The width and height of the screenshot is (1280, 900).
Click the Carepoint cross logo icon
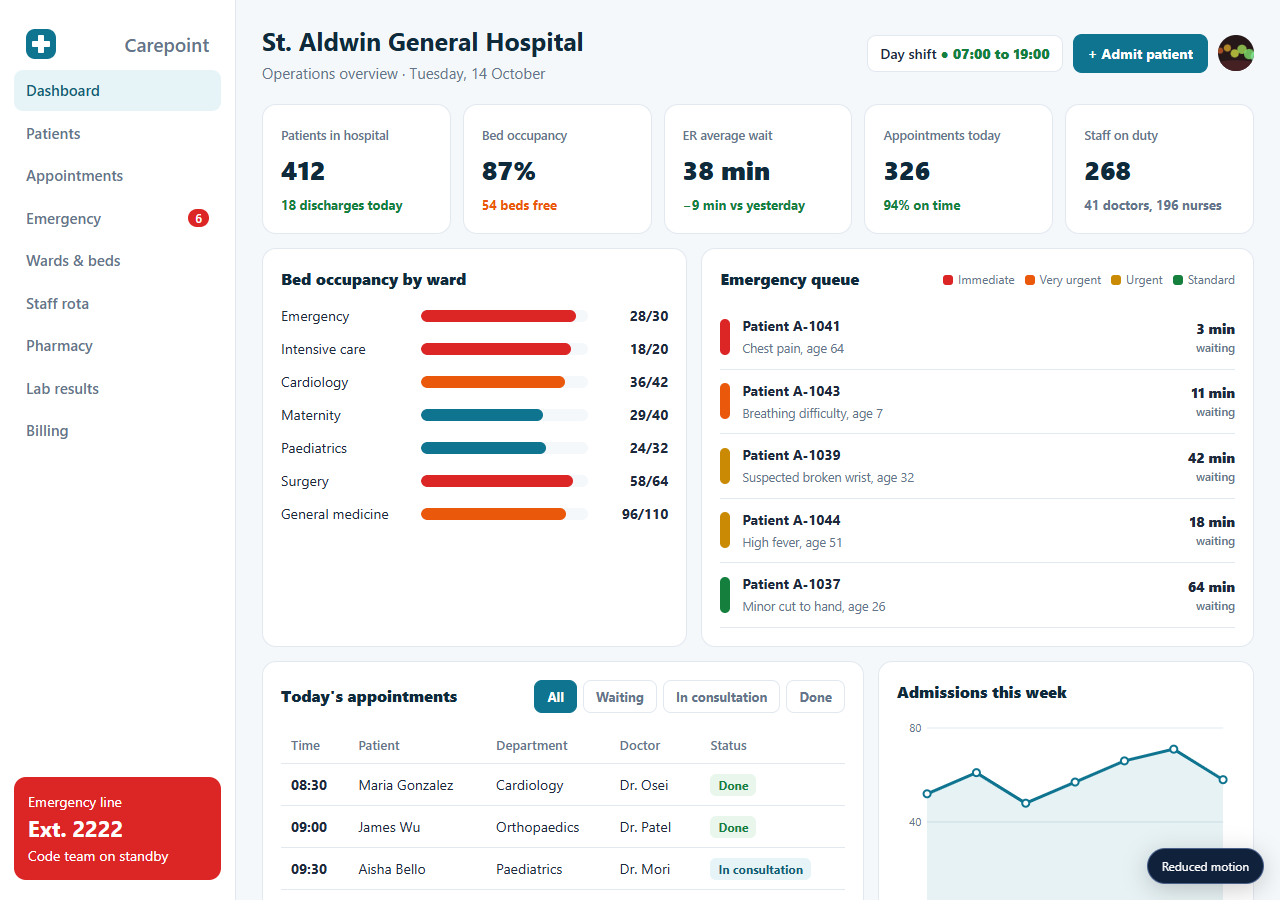(x=41, y=44)
